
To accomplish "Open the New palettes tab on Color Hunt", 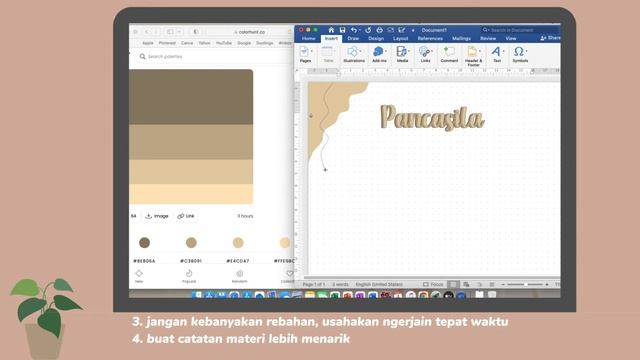I will pyautogui.click(x=139, y=276).
